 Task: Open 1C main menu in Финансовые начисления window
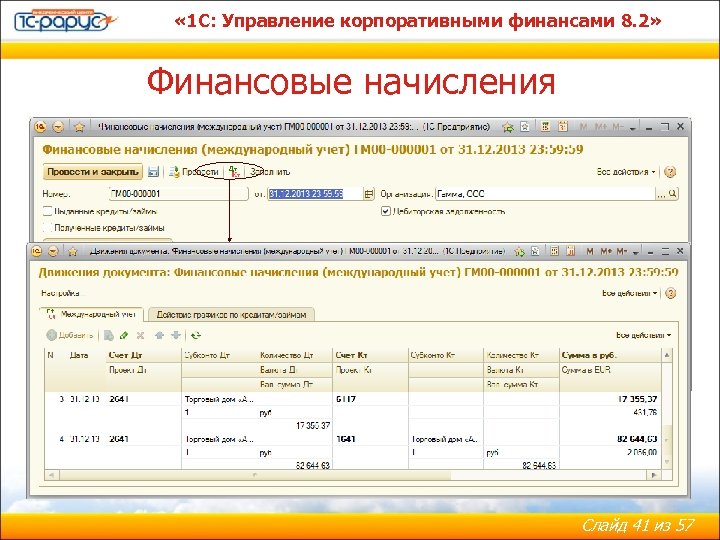pyautogui.click(x=40, y=127)
